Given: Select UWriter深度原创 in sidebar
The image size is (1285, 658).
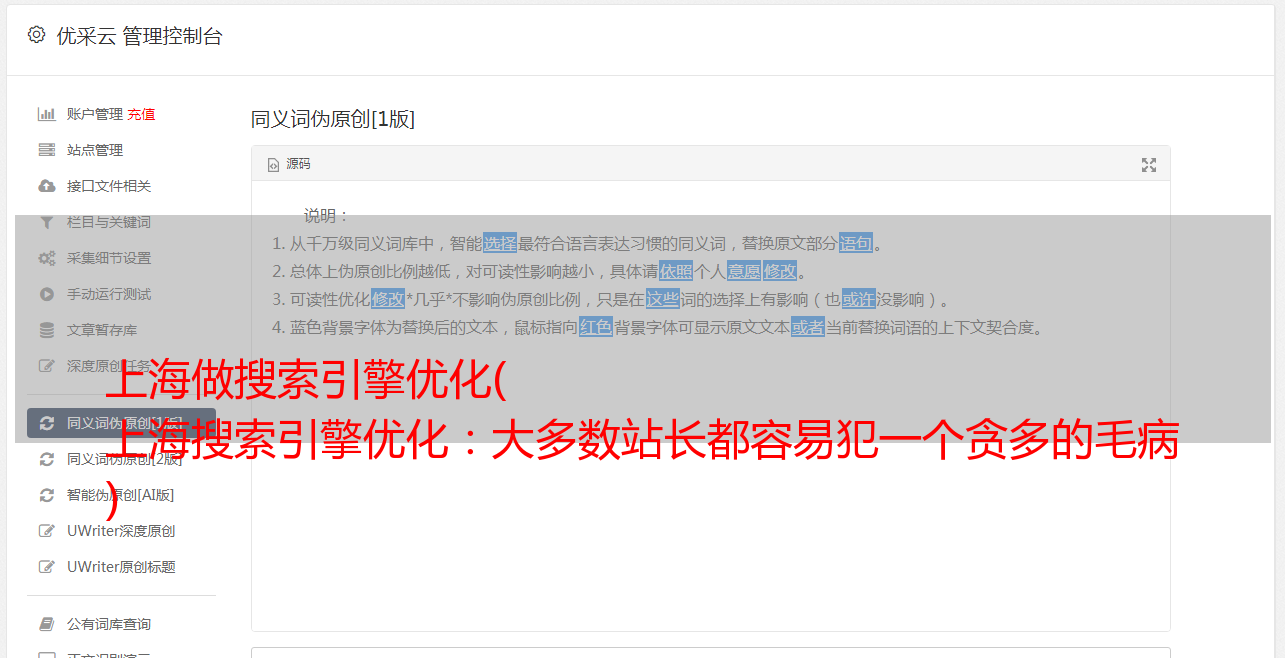Looking at the screenshot, I should pyautogui.click(x=121, y=531).
